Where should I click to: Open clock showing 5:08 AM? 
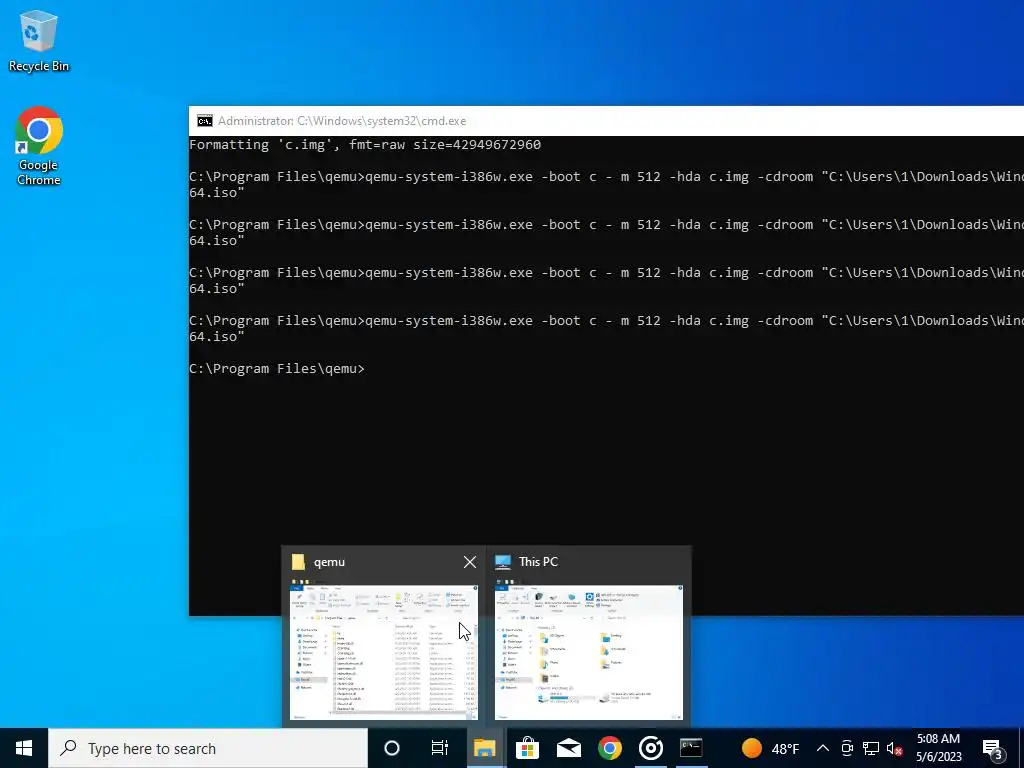coord(938,748)
